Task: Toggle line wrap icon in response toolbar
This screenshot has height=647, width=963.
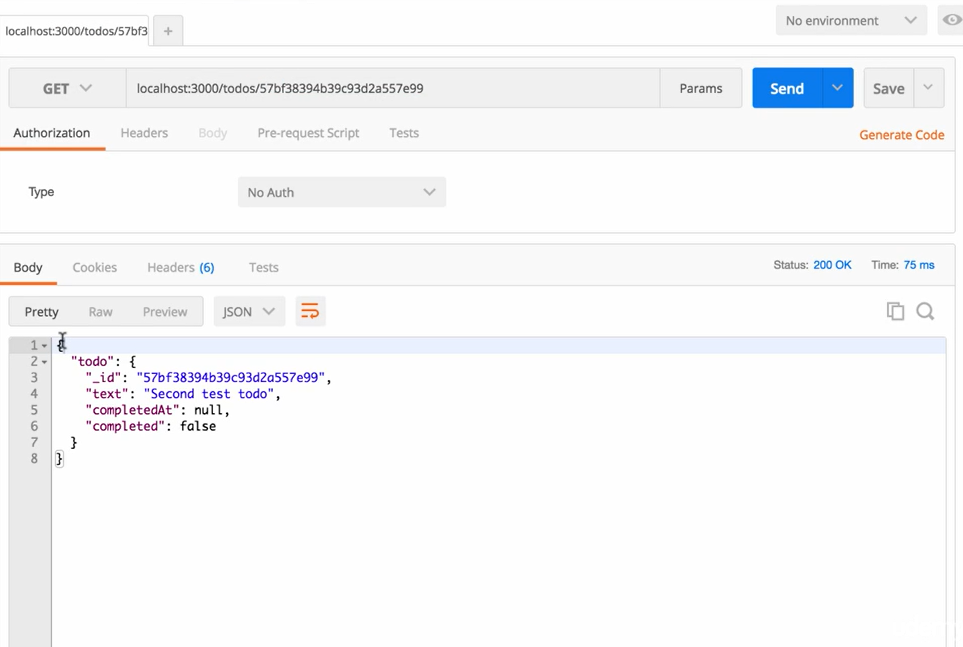Action: [310, 312]
